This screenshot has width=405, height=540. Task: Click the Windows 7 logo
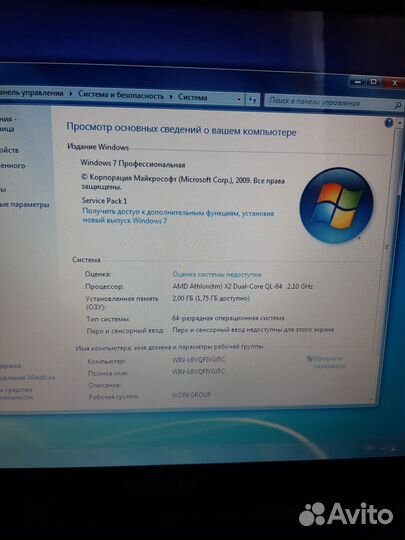pos(336,206)
